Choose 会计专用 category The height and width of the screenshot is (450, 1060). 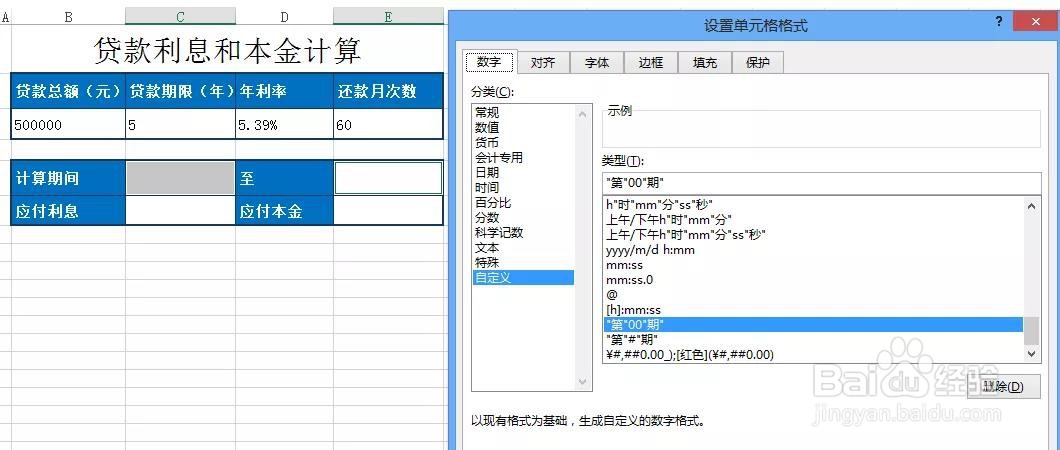point(523,157)
